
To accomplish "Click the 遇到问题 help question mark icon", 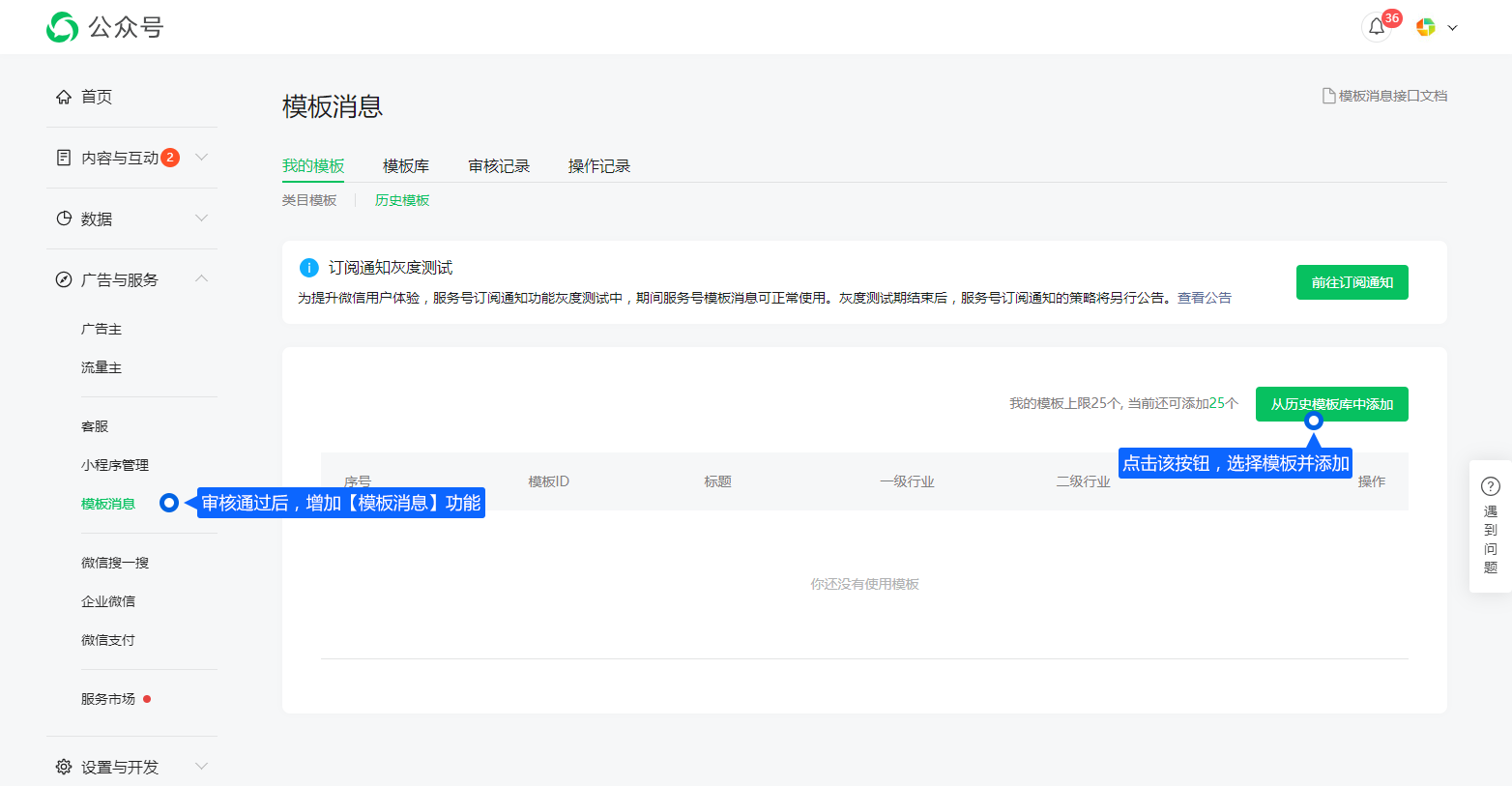I will [x=1490, y=486].
